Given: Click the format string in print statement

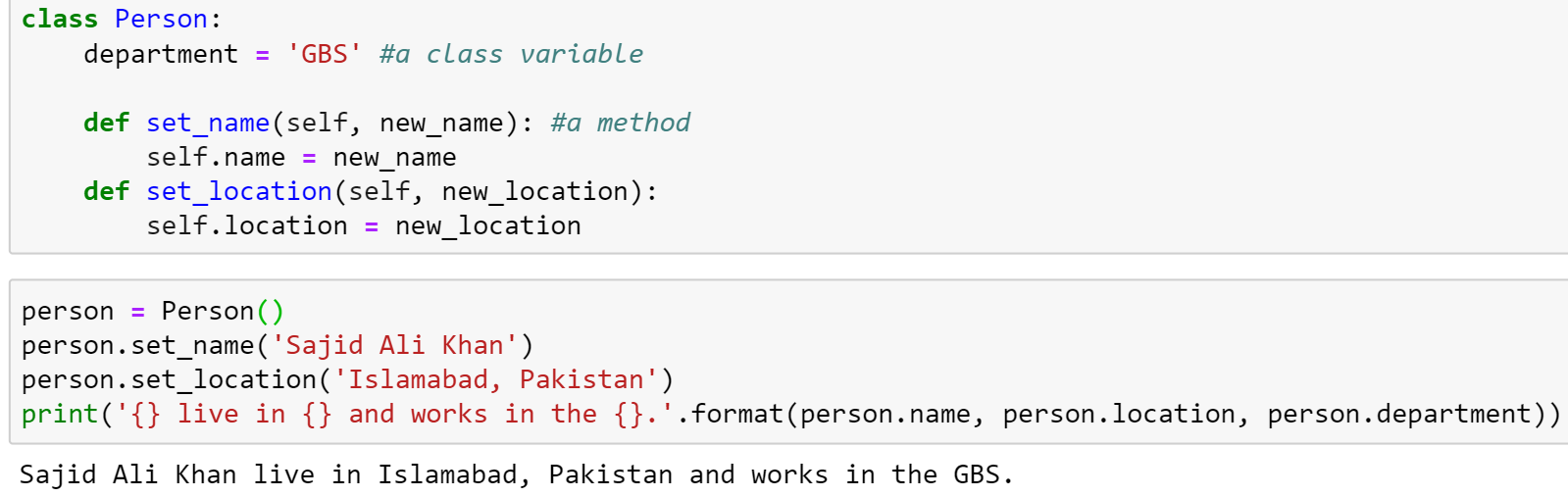Looking at the screenshot, I should [395, 414].
